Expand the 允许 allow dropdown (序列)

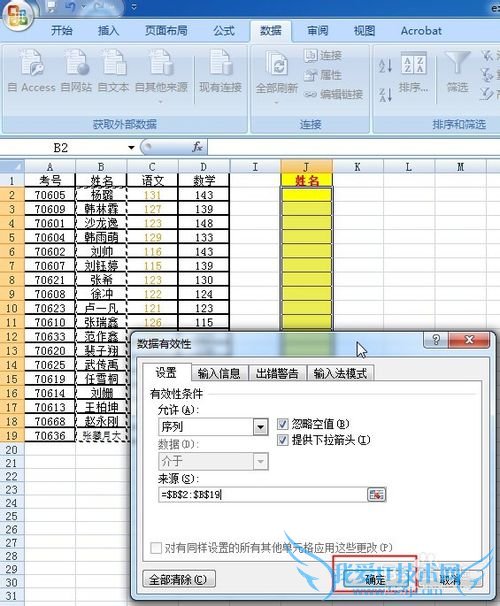[260, 427]
